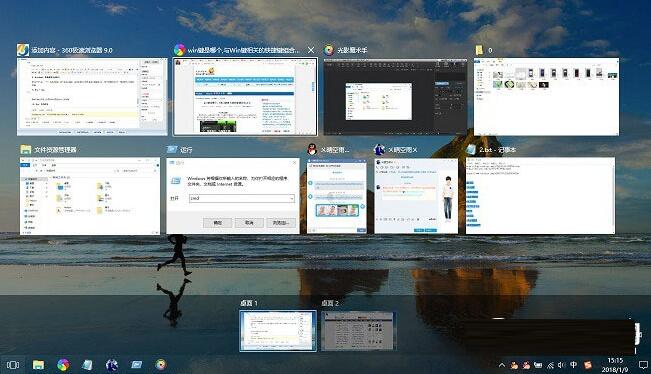Open the clock showing 15:15
The image size is (651, 374).
(615, 365)
